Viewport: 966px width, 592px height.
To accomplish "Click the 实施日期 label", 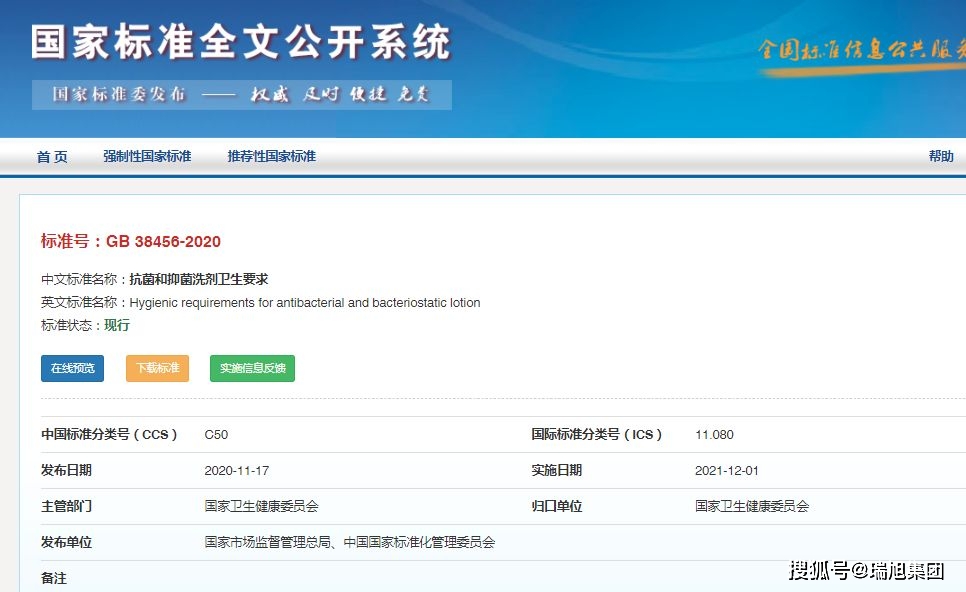I will 557,471.
